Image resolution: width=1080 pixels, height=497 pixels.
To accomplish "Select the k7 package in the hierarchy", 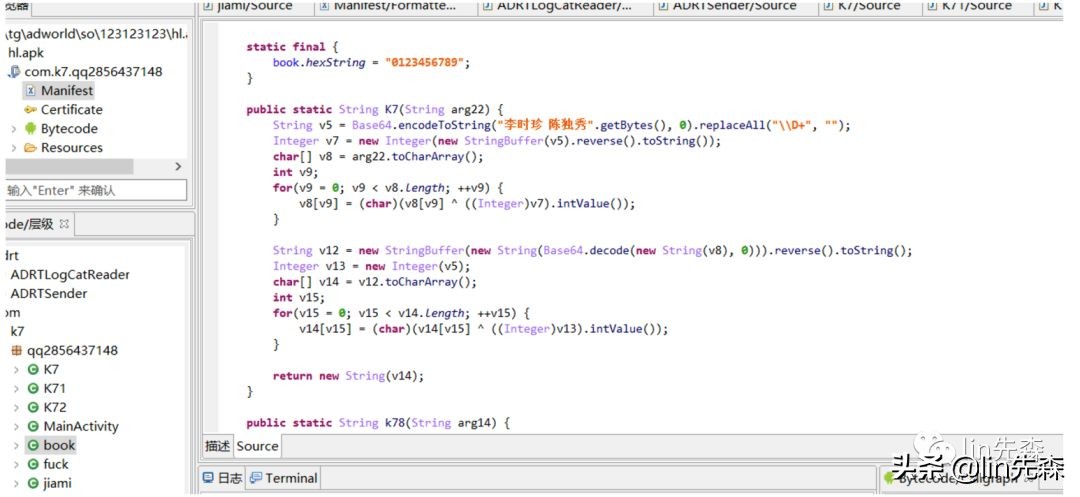I will (17, 331).
